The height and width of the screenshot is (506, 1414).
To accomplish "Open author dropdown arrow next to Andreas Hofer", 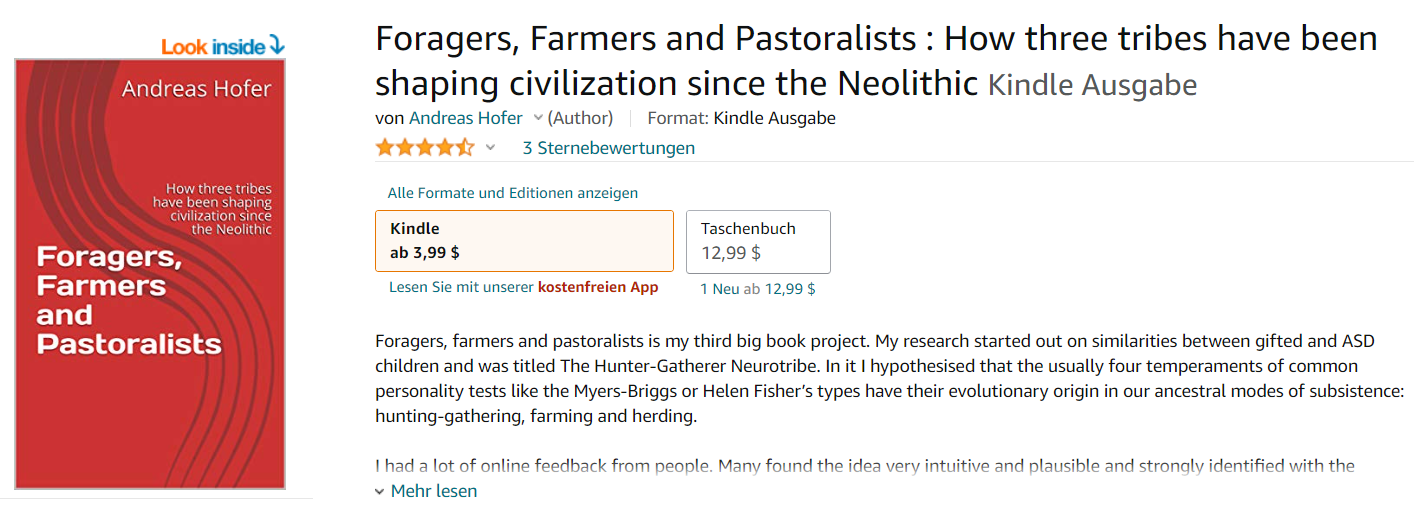I will 538,118.
